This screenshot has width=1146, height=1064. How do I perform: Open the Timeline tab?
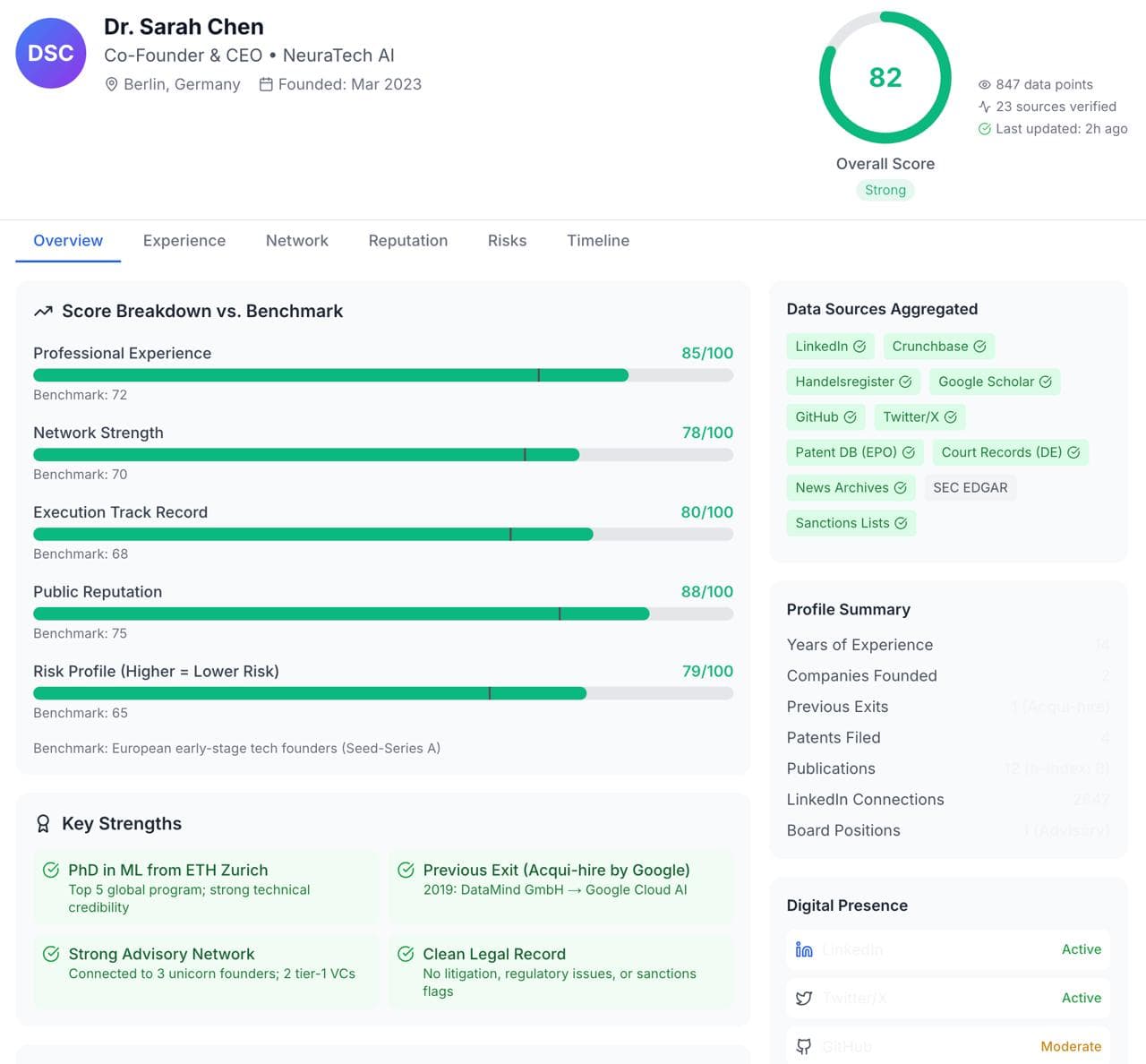(597, 240)
